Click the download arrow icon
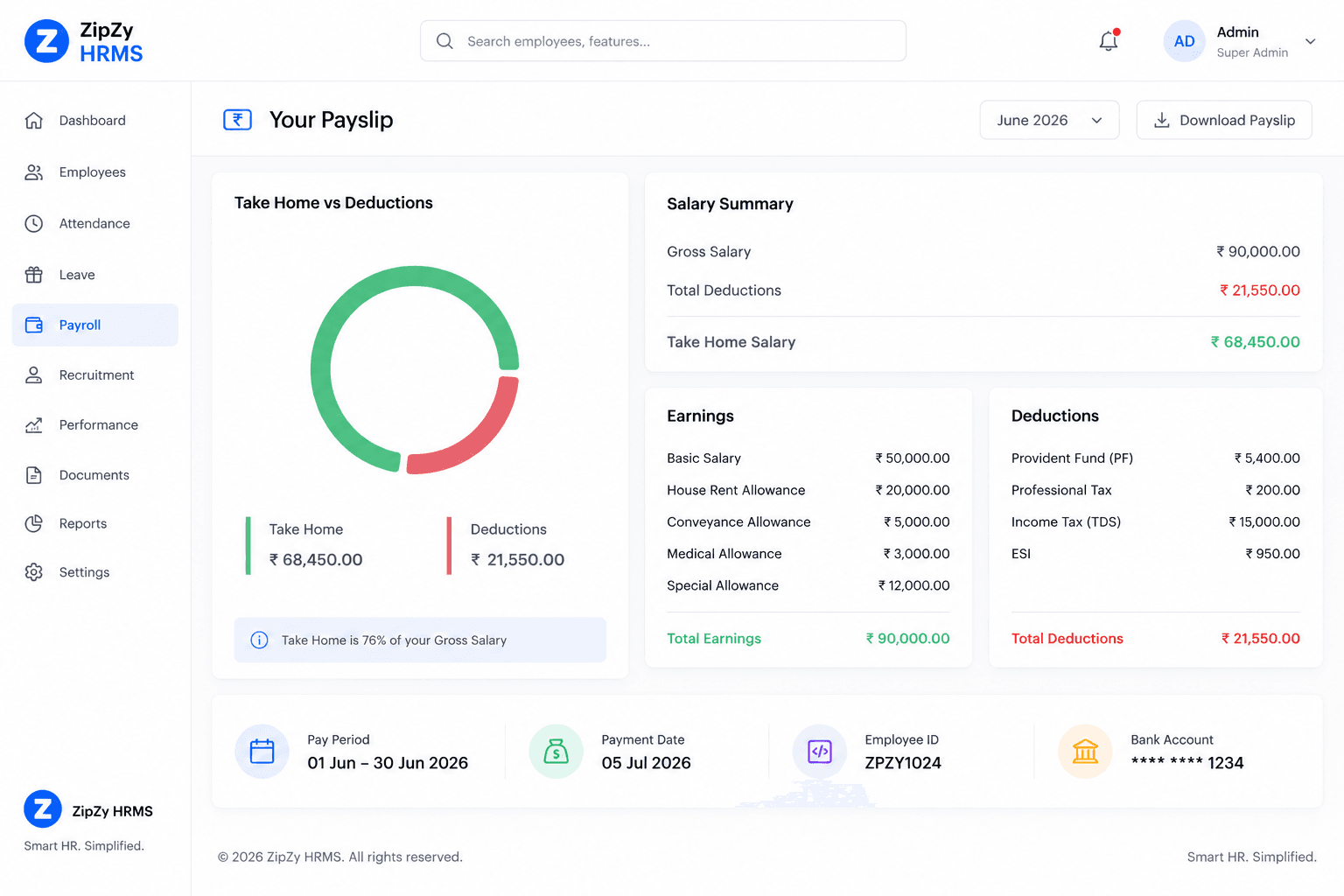Viewport: 1344px width, 896px height. [x=1161, y=121]
